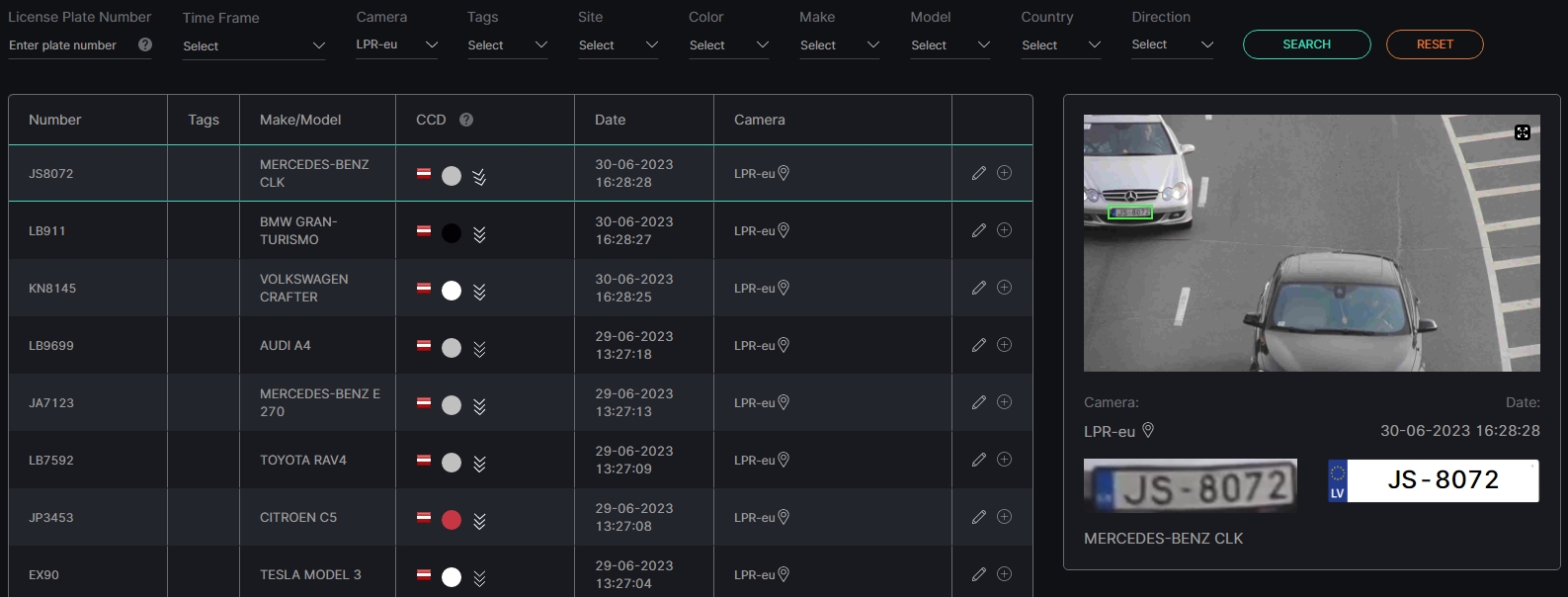Show camera location for JP3453 row
Viewport: 1568px width, 597px height.
click(x=784, y=517)
